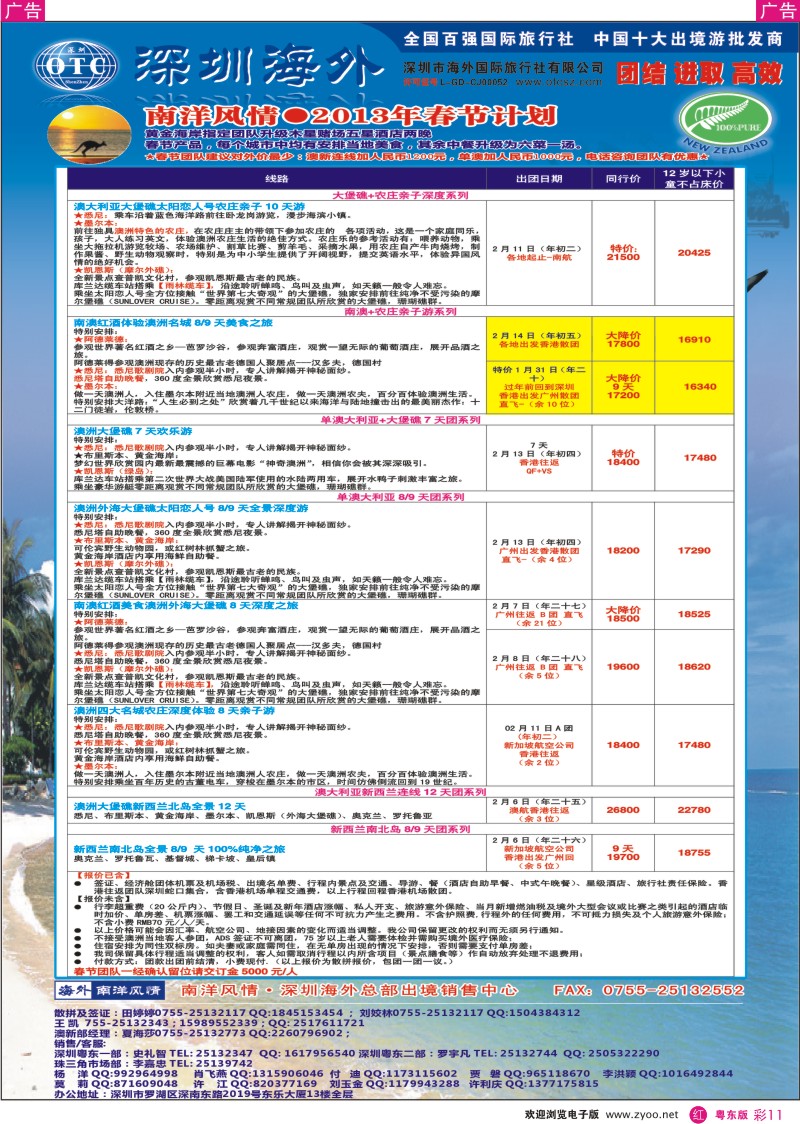The width and height of the screenshot is (800, 1124).
Task: Click the 【报价已含】 heading
Action: [x=103, y=875]
